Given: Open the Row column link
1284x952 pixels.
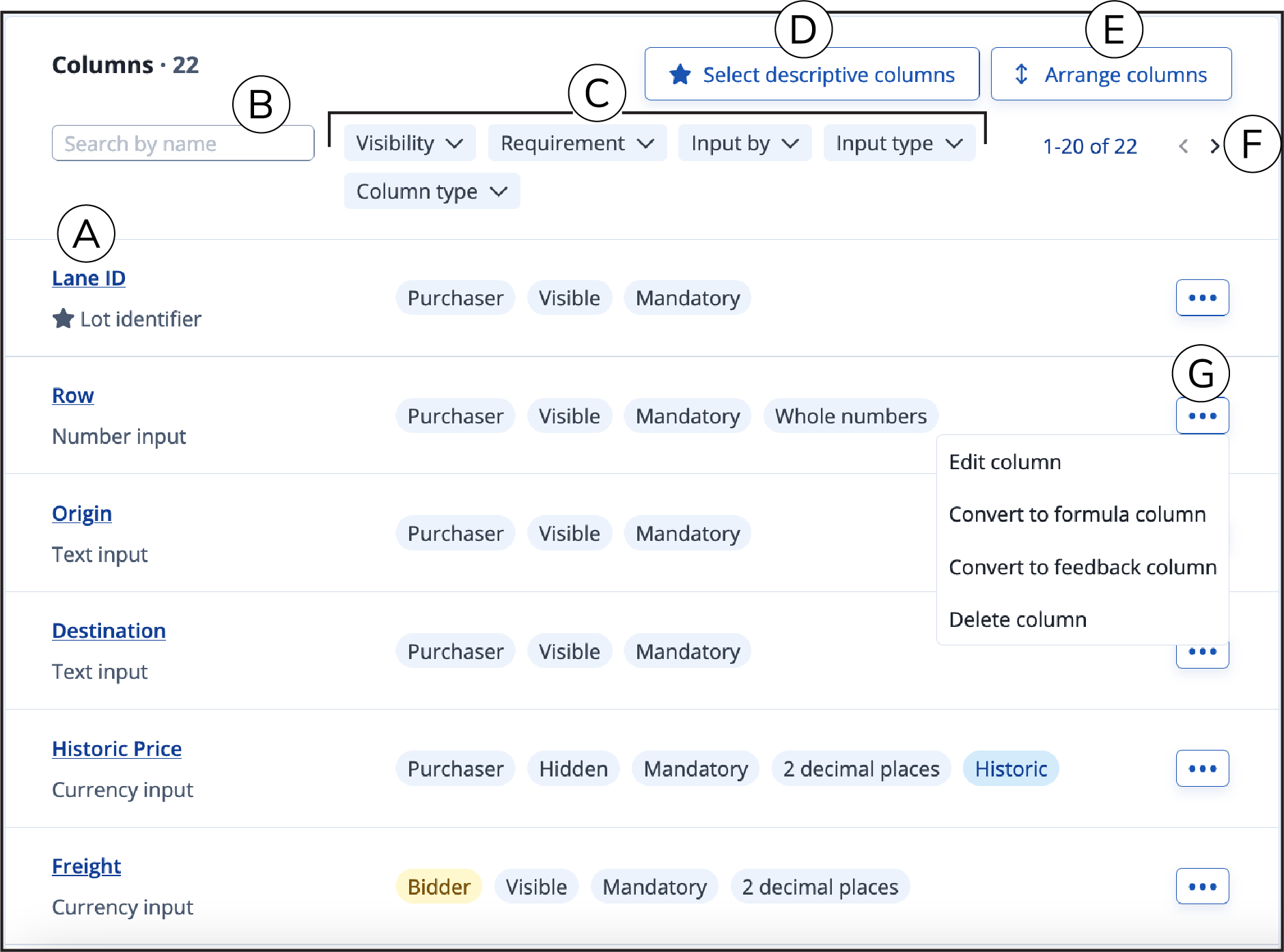Looking at the screenshot, I should [73, 395].
